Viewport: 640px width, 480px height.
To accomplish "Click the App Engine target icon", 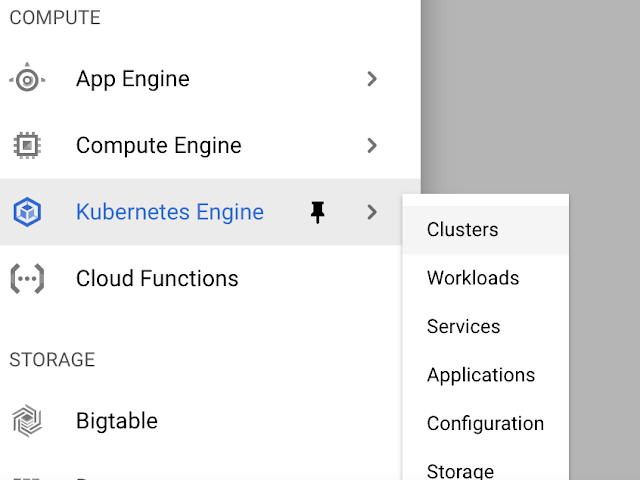I will click(x=27, y=79).
